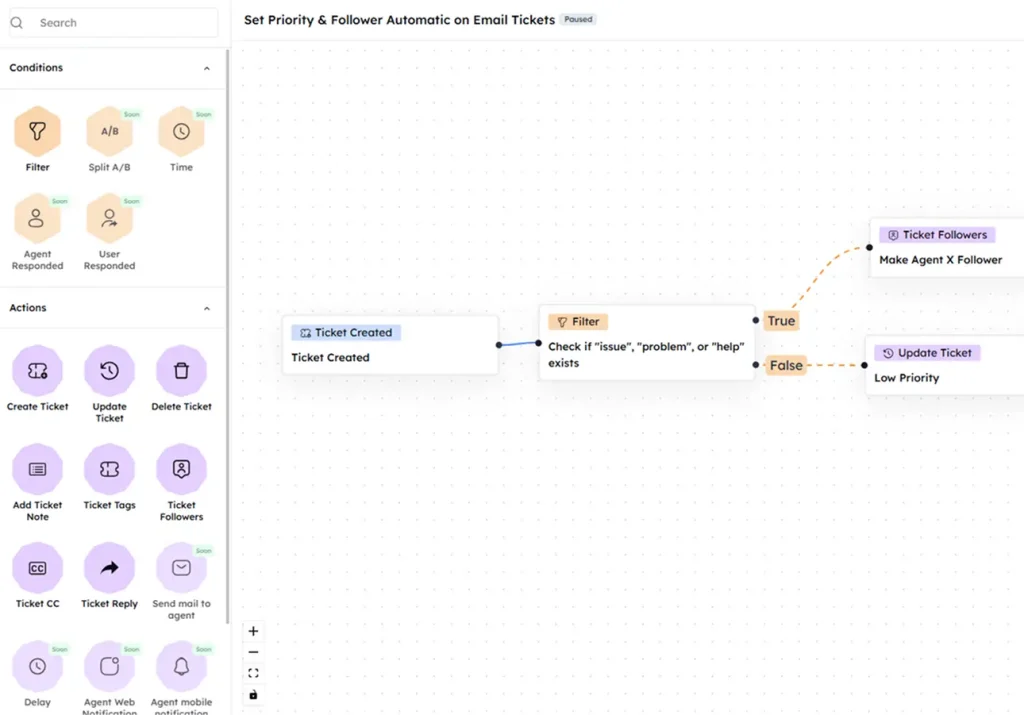Open the Ticket Created trigger node
The width and height of the screenshot is (1024, 715).
pyautogui.click(x=391, y=345)
